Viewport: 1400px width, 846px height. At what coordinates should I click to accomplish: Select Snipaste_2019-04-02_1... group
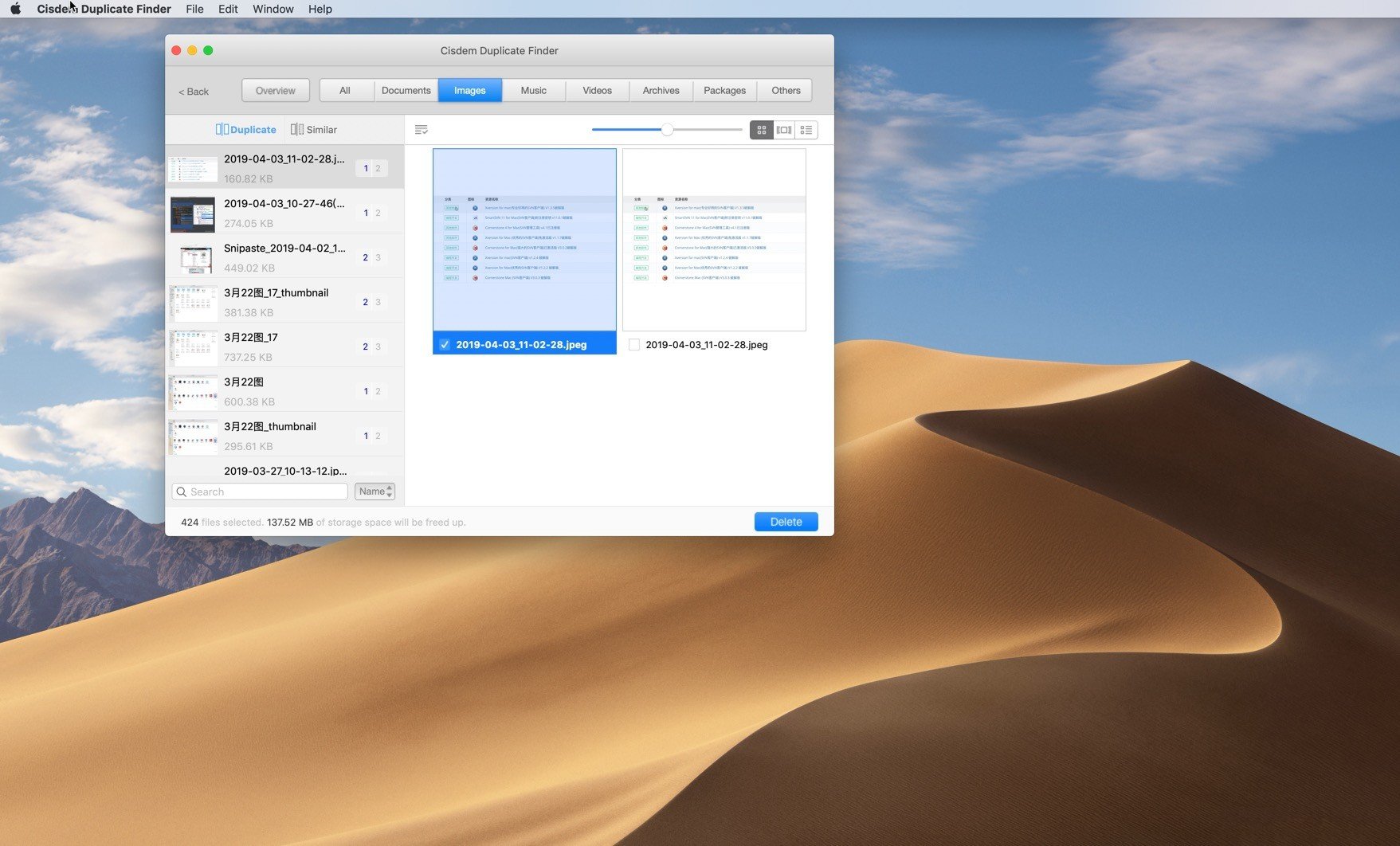(284, 257)
